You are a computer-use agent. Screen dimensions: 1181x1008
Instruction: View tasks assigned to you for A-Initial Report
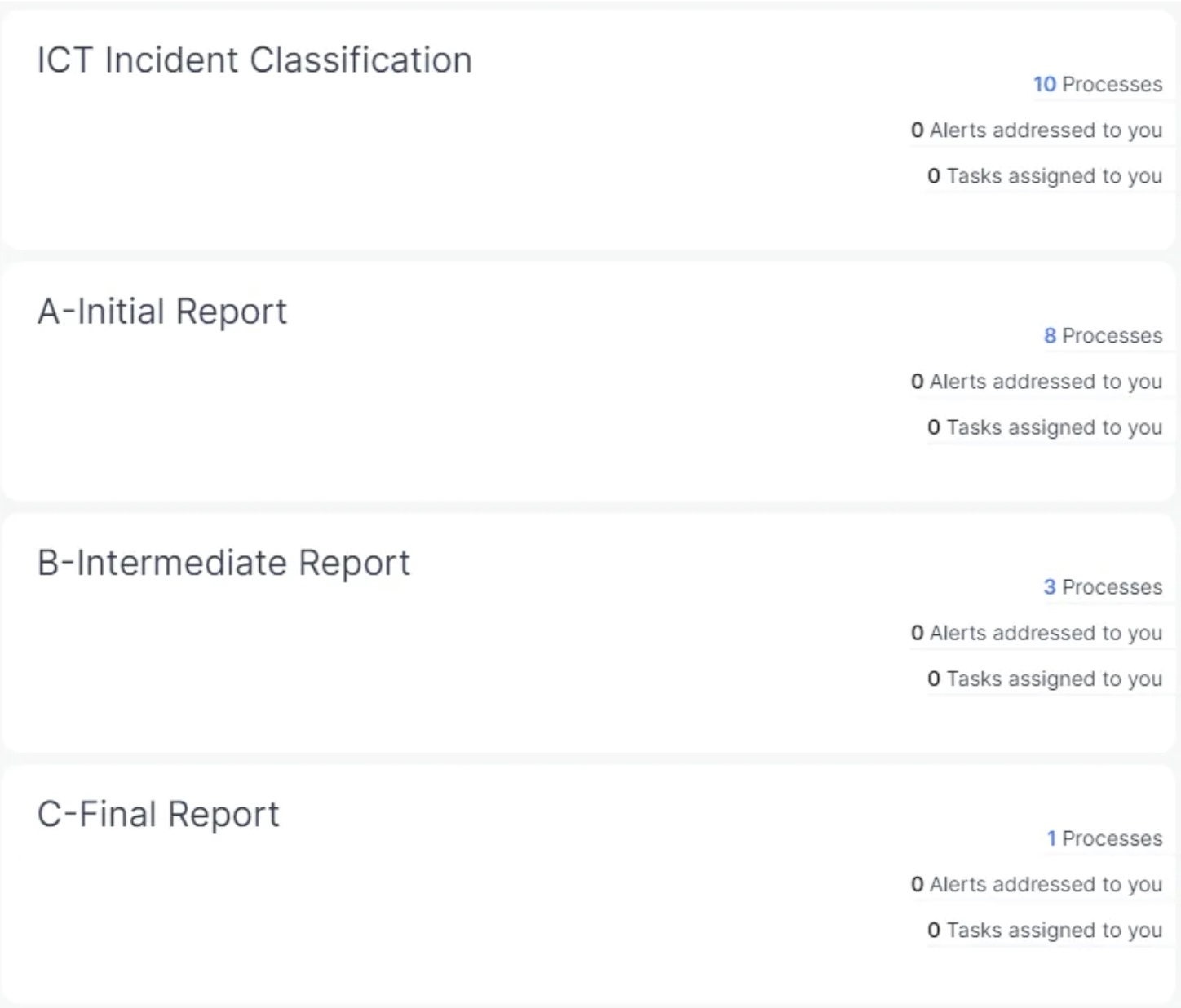tap(1044, 427)
